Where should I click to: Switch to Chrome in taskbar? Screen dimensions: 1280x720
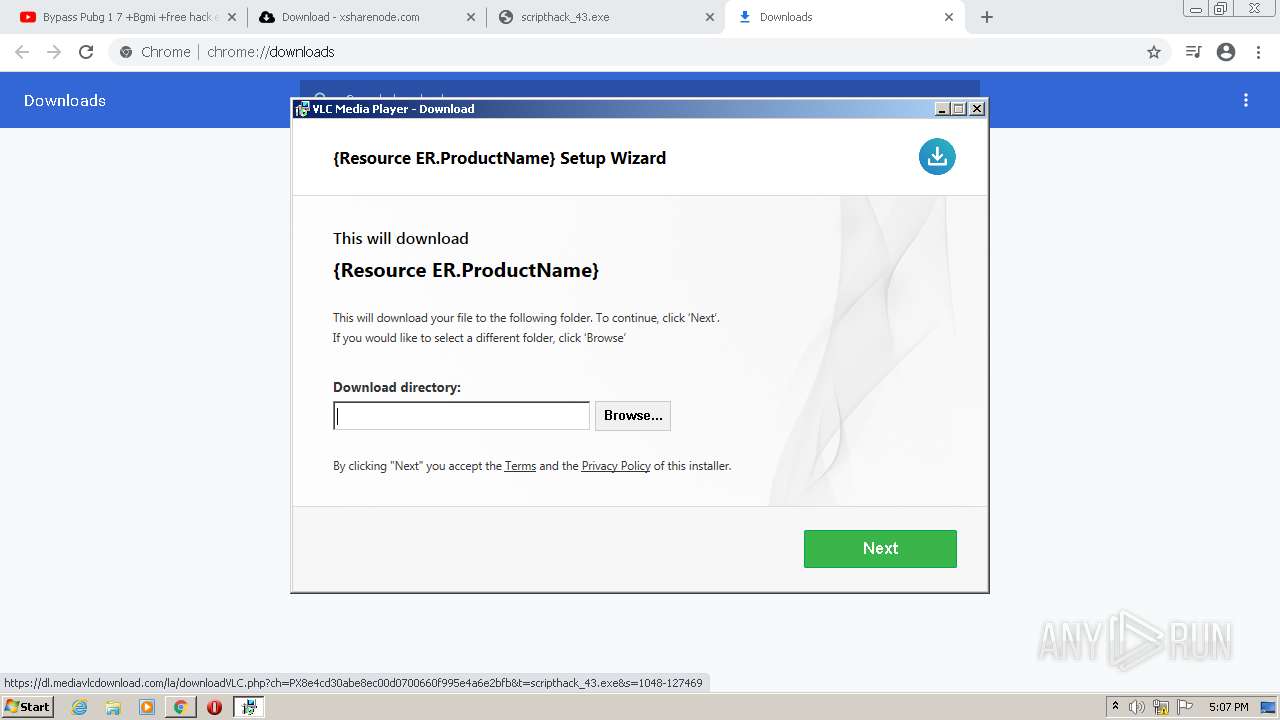click(x=180, y=707)
